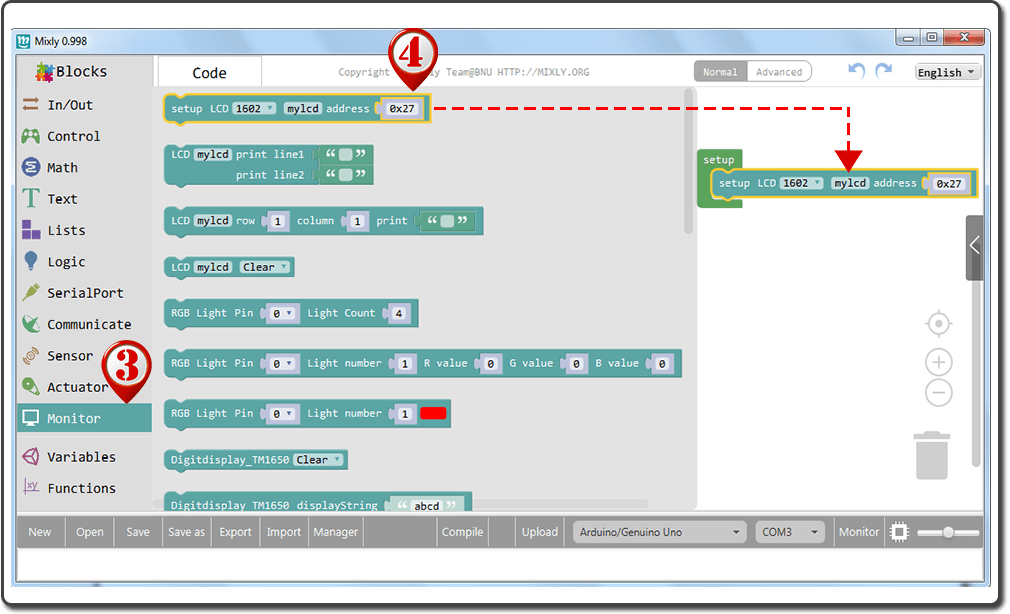Viewport: 1010px width, 614px height.
Task: Click the undo arrow icon
Action: pos(856,70)
